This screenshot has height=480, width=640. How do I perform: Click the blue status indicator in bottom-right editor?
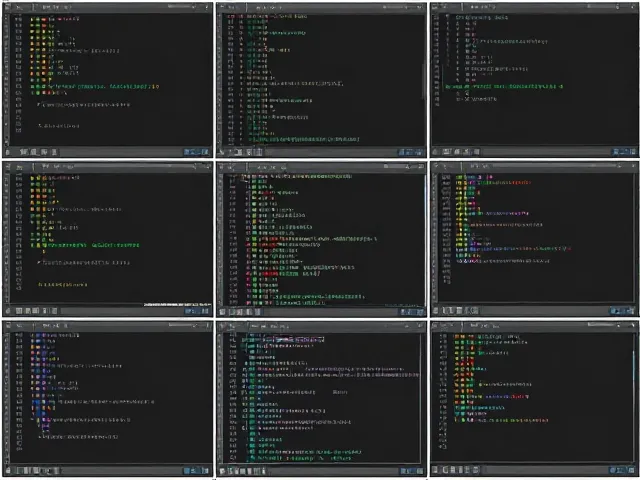621,470
